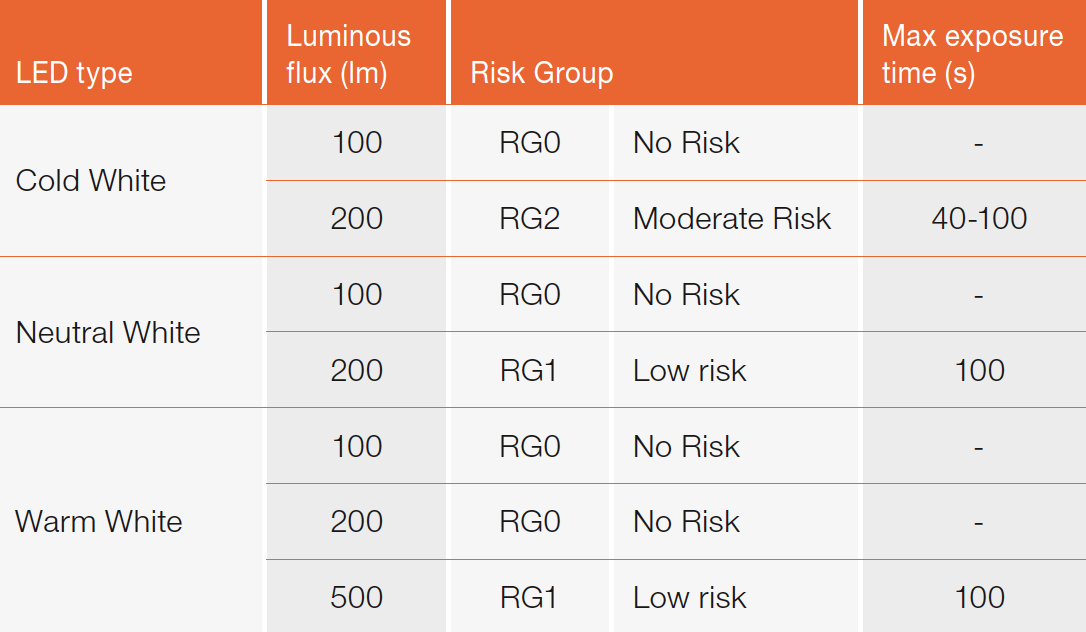
Task: Click No Risk in Cold White row
Action: tap(686, 142)
